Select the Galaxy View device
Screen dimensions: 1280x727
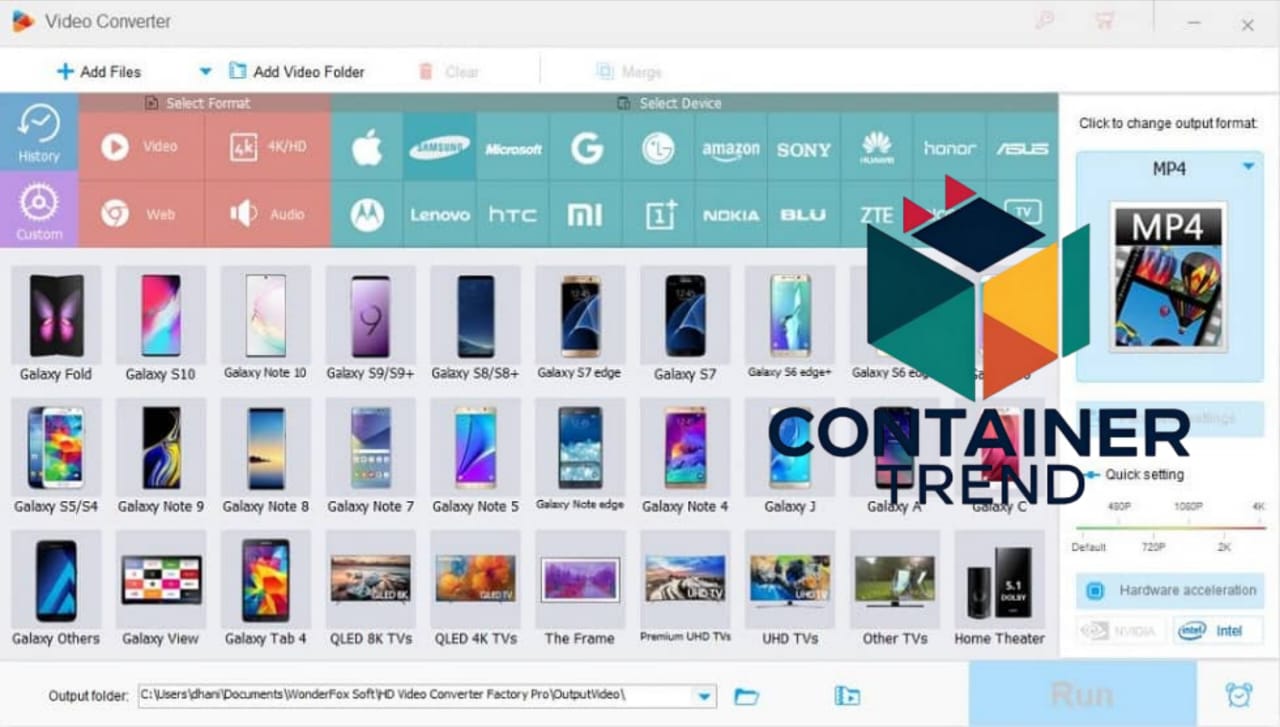coord(160,589)
